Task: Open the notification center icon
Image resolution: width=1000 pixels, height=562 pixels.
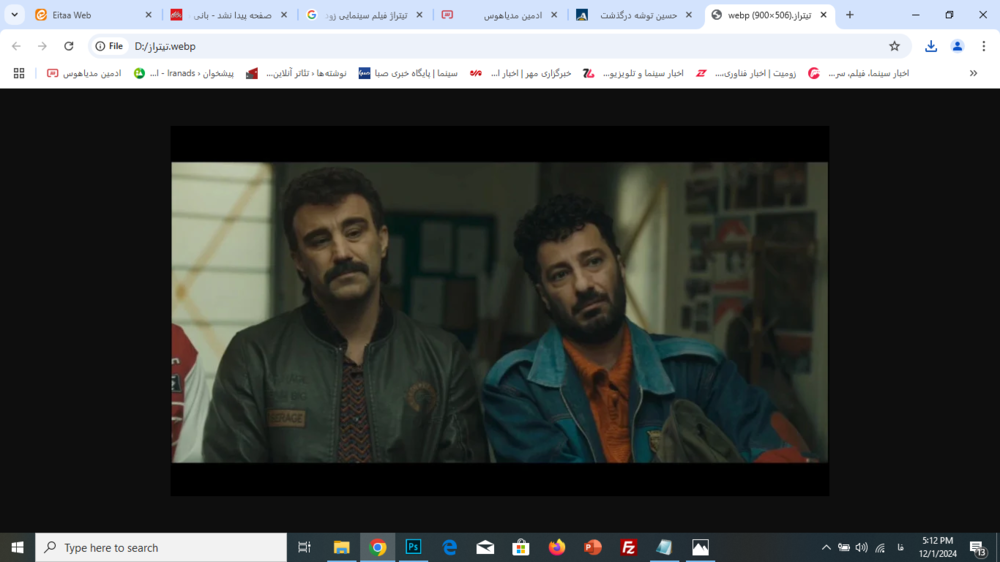Action: coord(978,547)
